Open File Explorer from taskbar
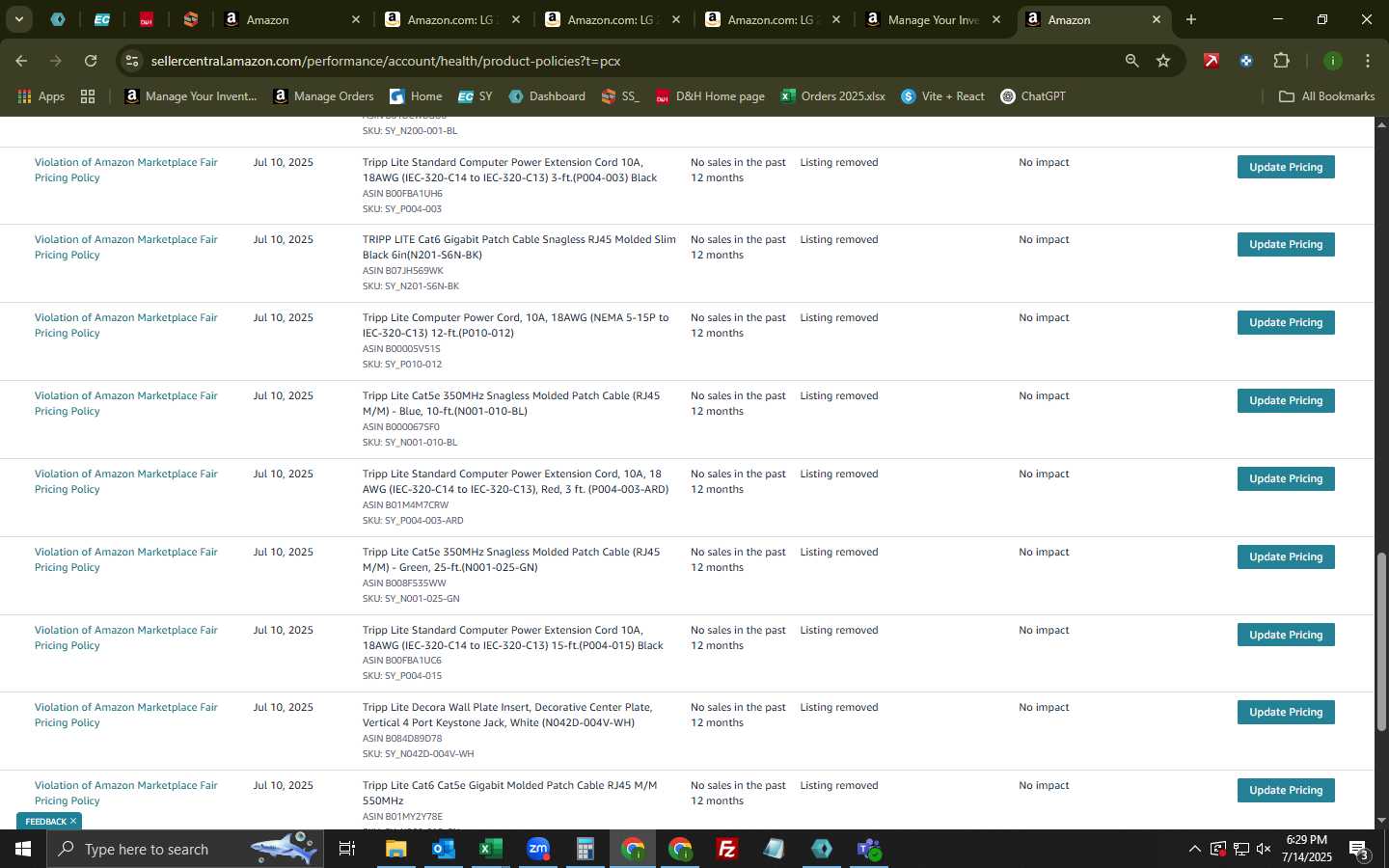 (x=396, y=849)
